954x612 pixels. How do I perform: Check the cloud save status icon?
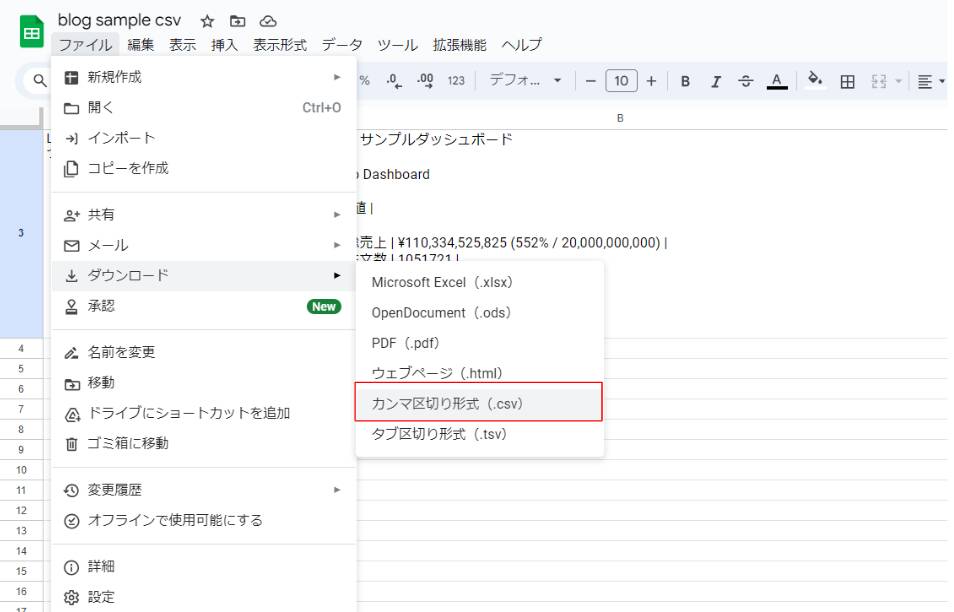click(267, 21)
